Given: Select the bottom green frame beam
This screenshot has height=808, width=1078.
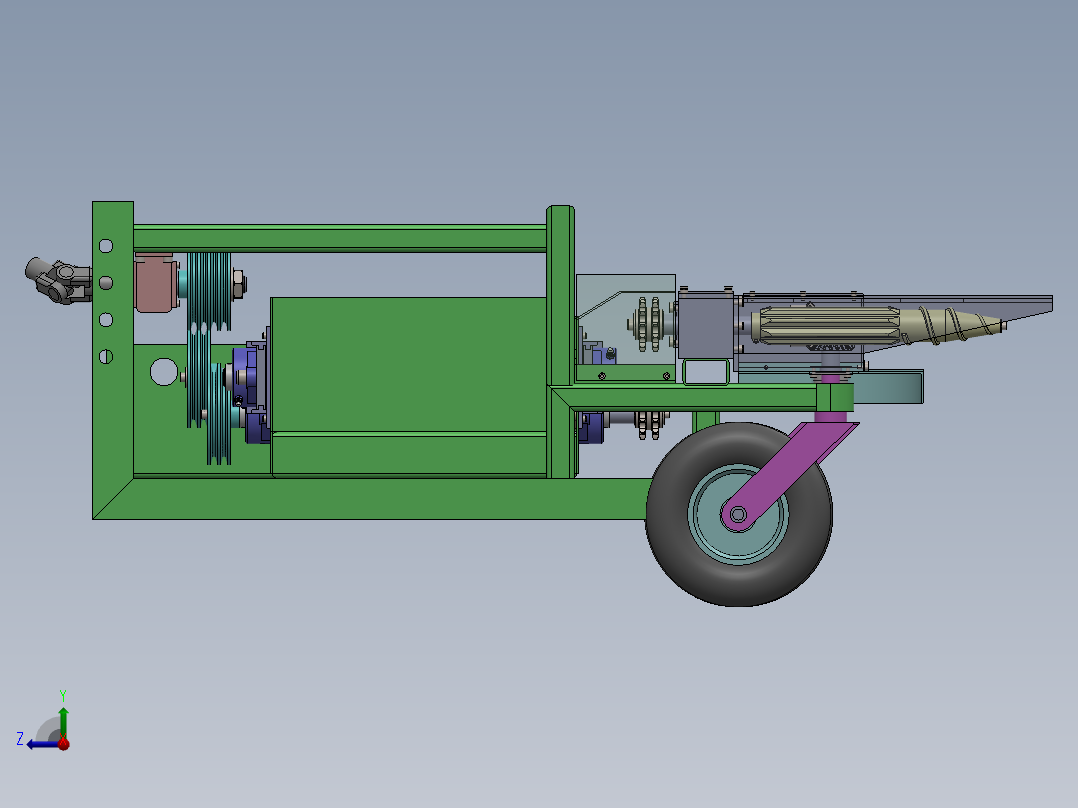Looking at the screenshot, I should click(x=371, y=499).
